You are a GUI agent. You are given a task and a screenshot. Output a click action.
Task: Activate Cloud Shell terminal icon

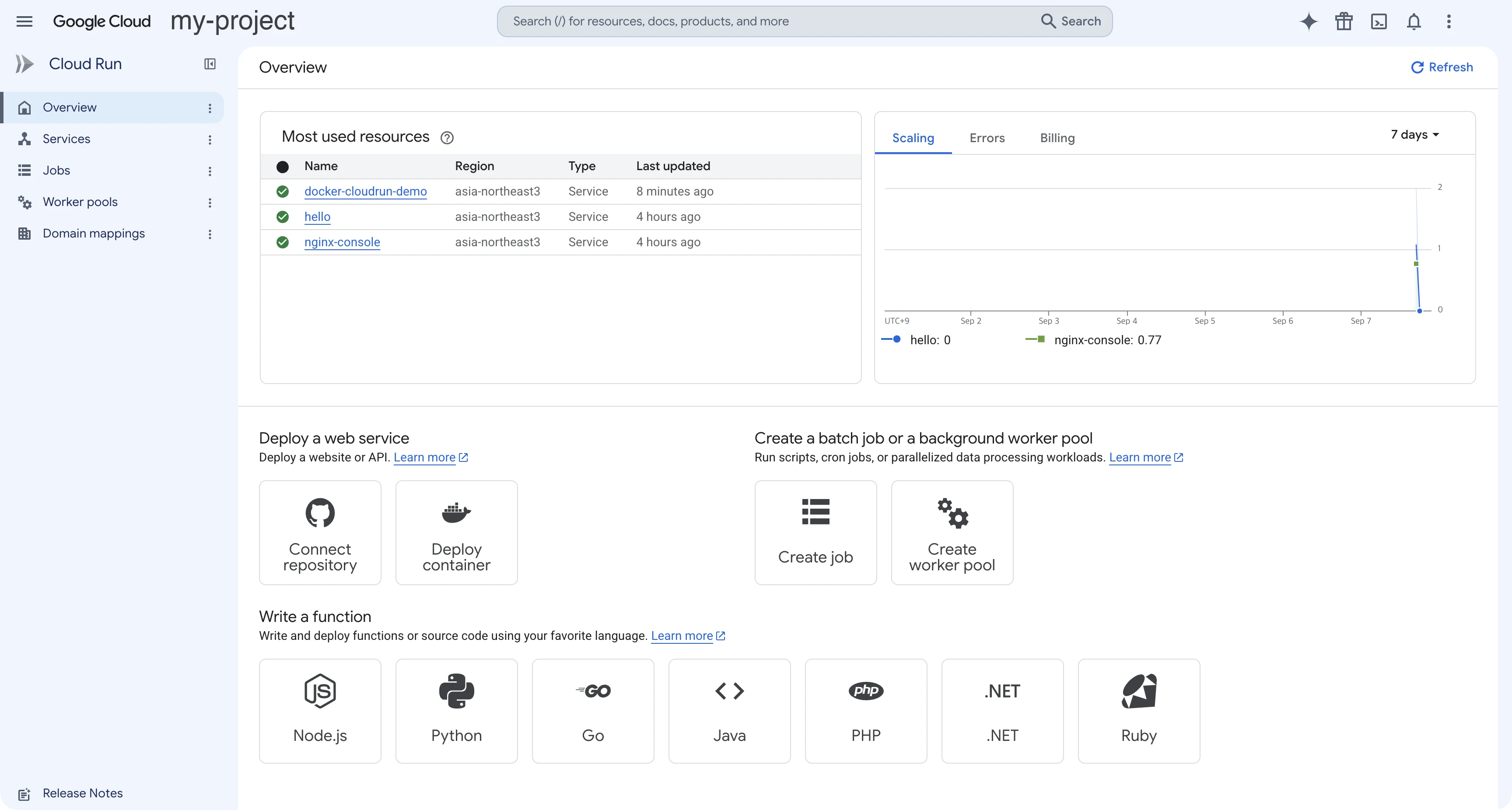click(1379, 22)
